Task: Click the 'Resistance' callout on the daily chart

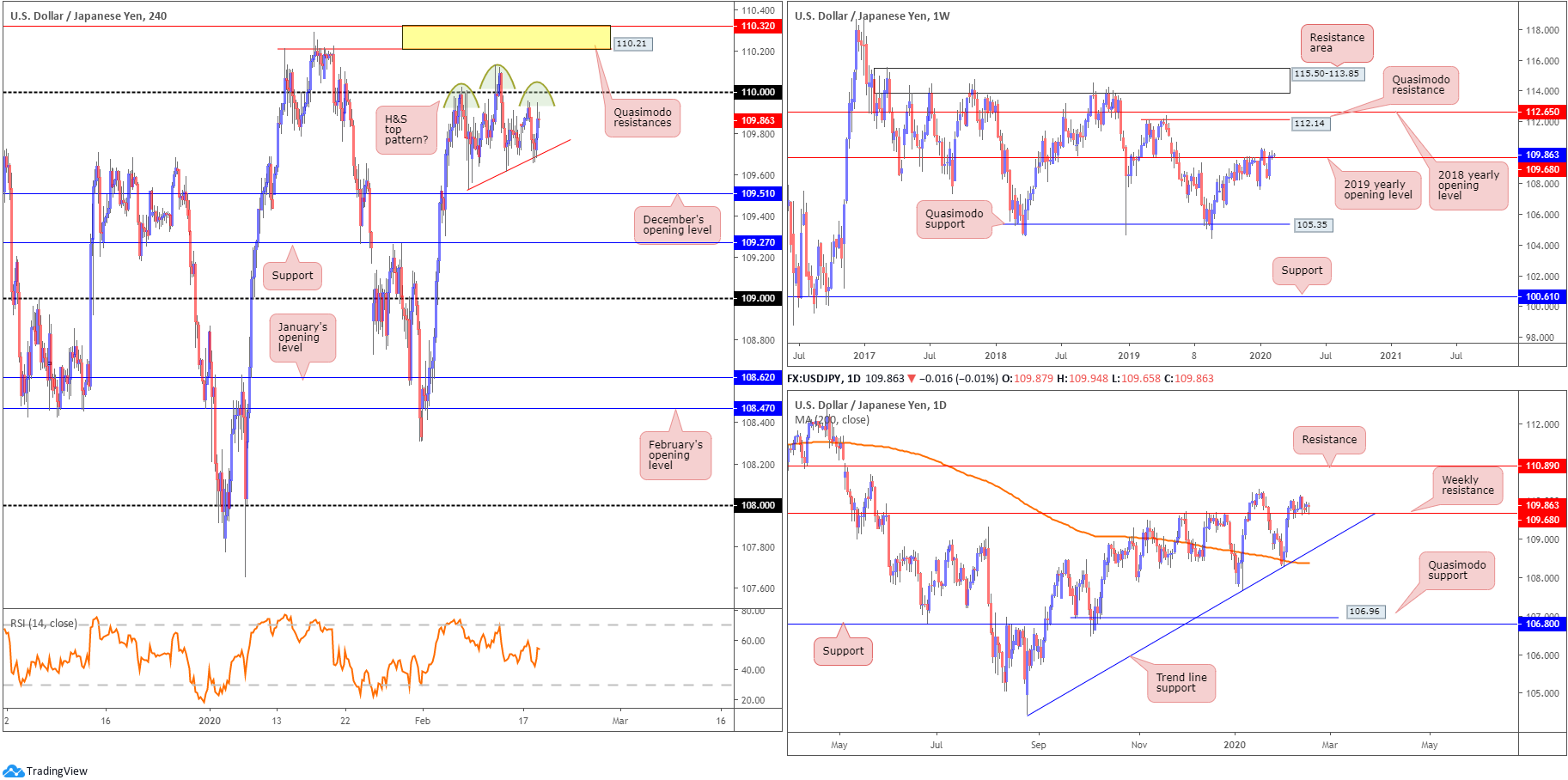Action: click(x=1329, y=440)
